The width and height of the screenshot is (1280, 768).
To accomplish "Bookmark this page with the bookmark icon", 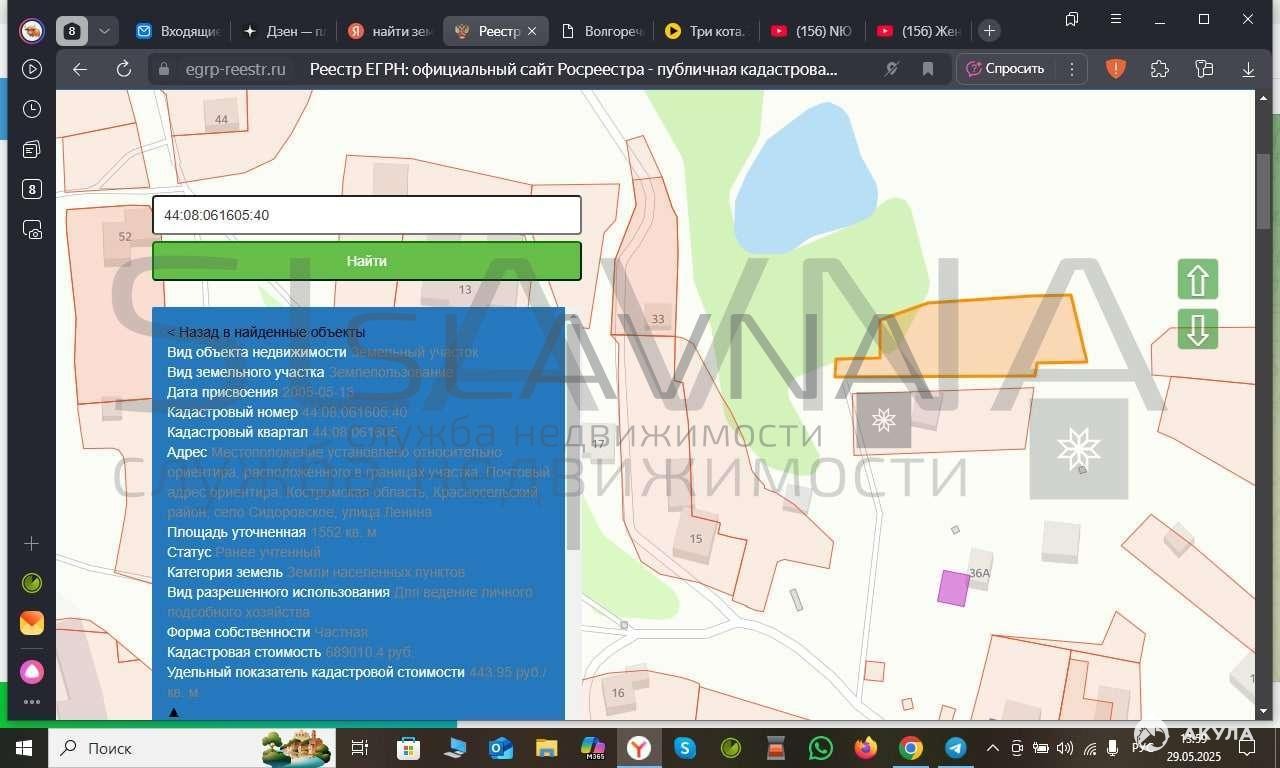I will point(928,69).
